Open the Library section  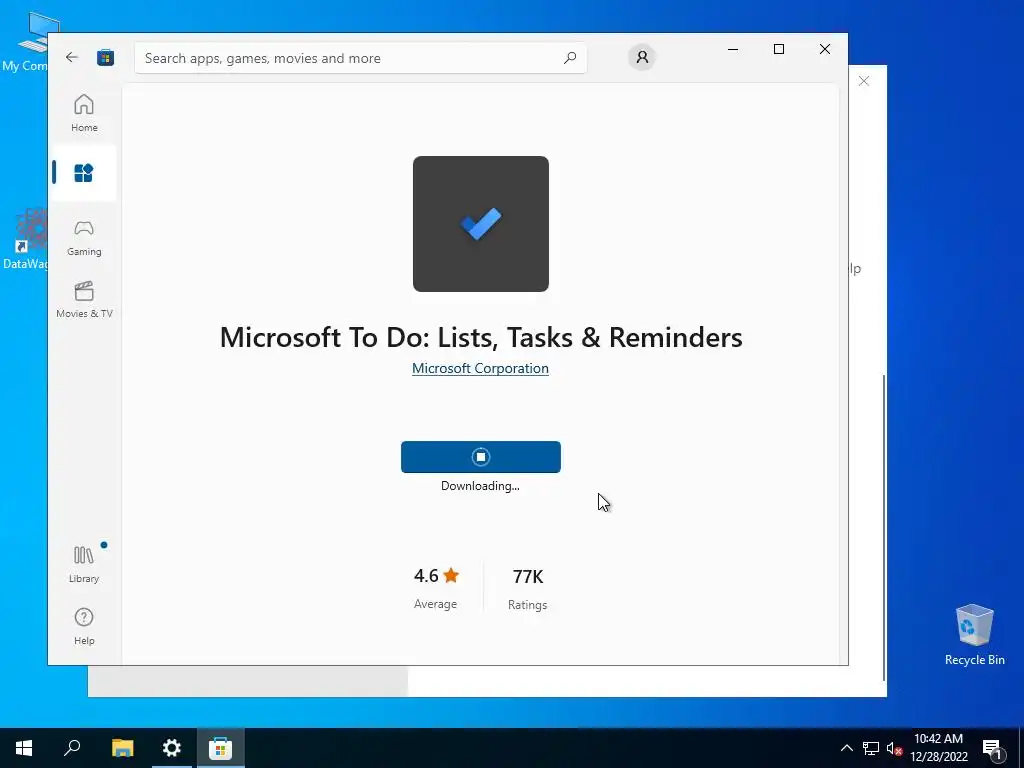pyautogui.click(x=84, y=565)
